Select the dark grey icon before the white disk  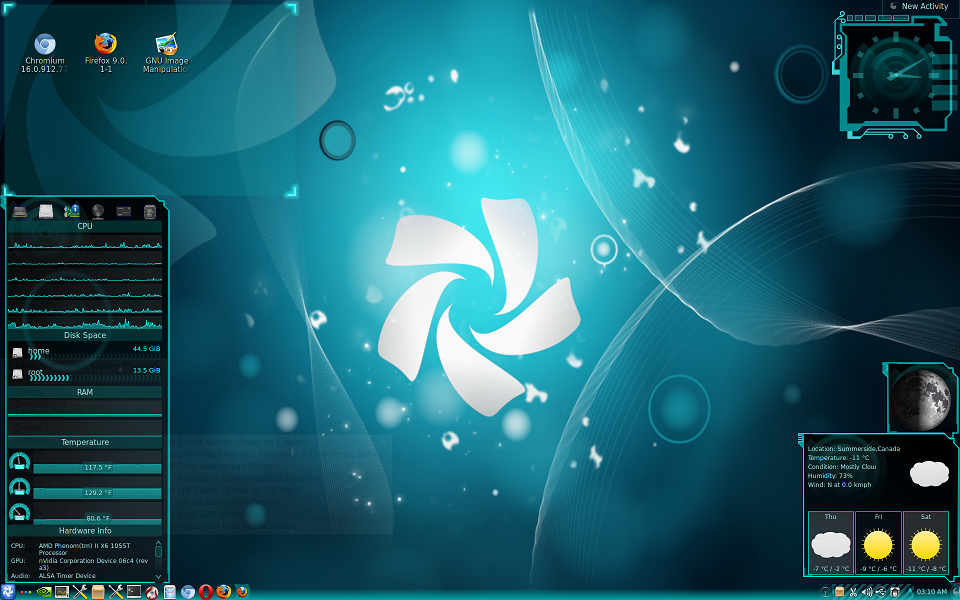coord(20,212)
